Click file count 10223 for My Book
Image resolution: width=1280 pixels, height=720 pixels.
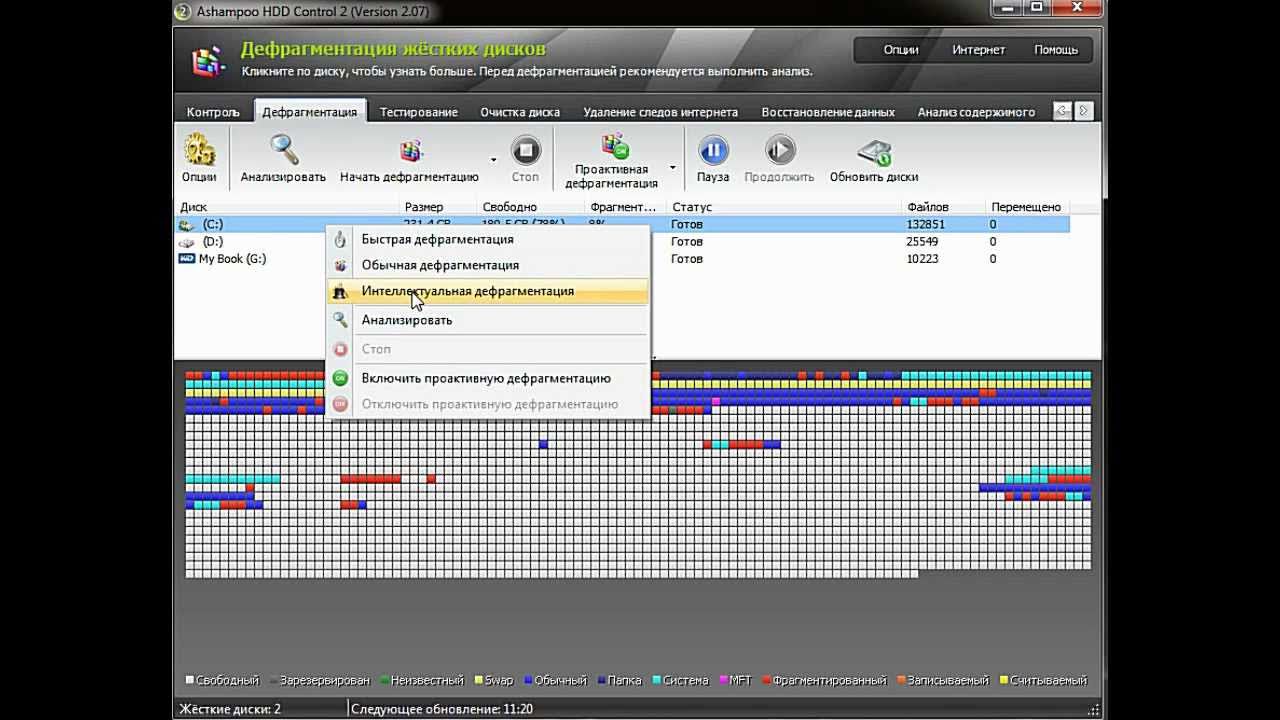(x=921, y=259)
